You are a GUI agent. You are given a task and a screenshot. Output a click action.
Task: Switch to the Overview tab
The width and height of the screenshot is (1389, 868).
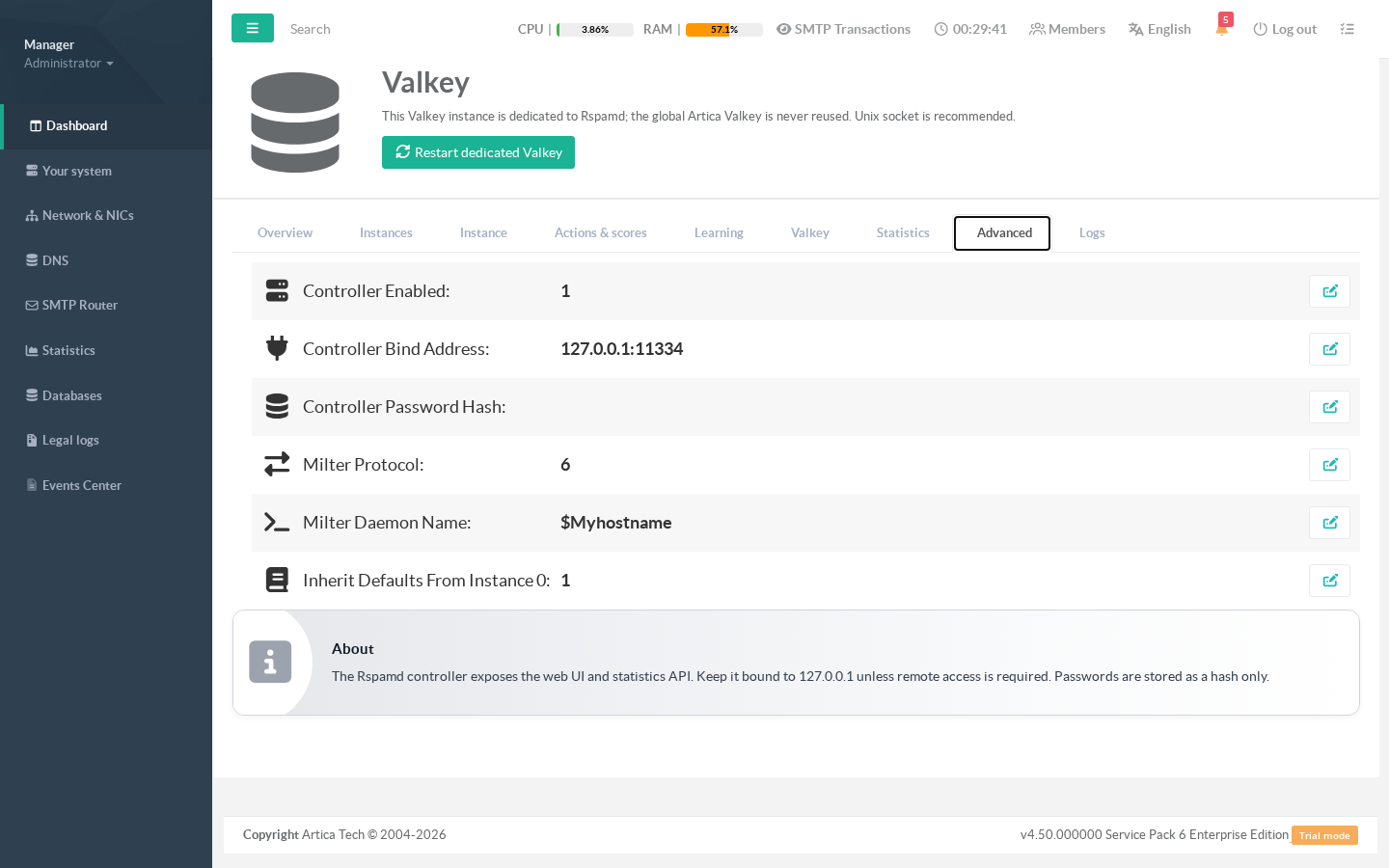(x=285, y=233)
